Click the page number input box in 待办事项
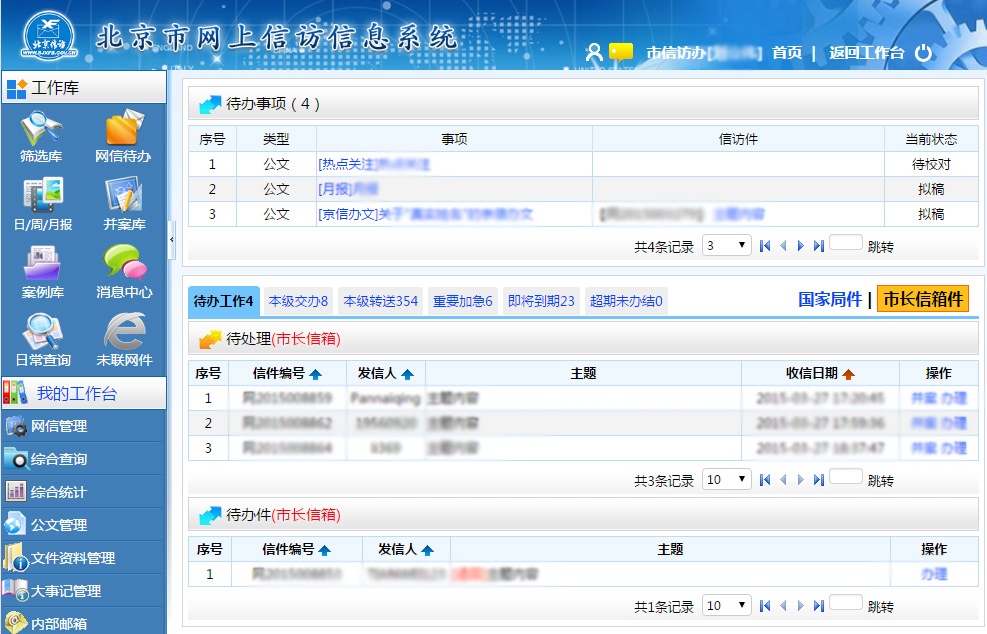This screenshot has width=987, height=634. coord(845,242)
